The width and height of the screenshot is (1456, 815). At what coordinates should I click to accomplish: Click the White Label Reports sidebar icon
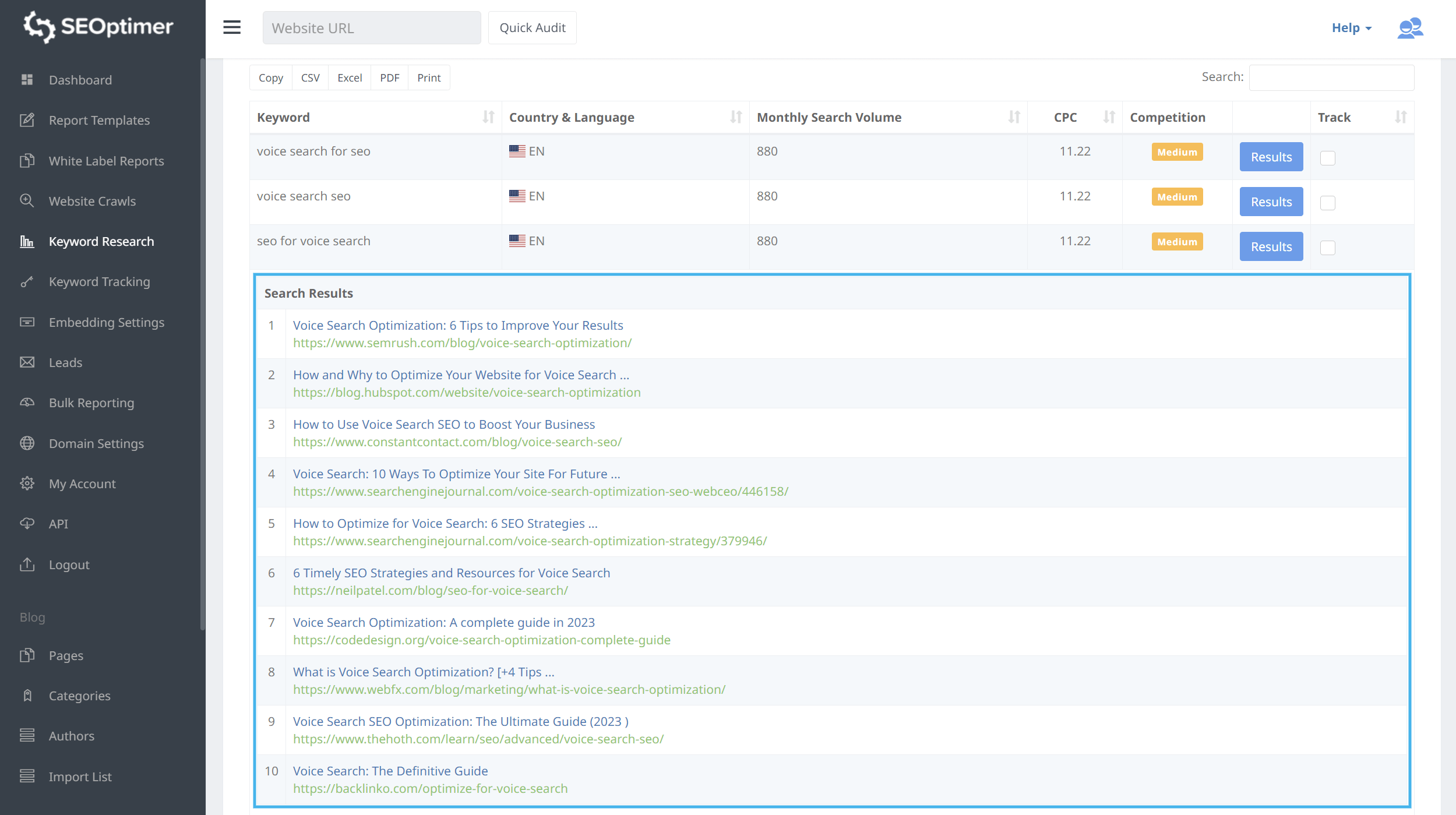[28, 160]
